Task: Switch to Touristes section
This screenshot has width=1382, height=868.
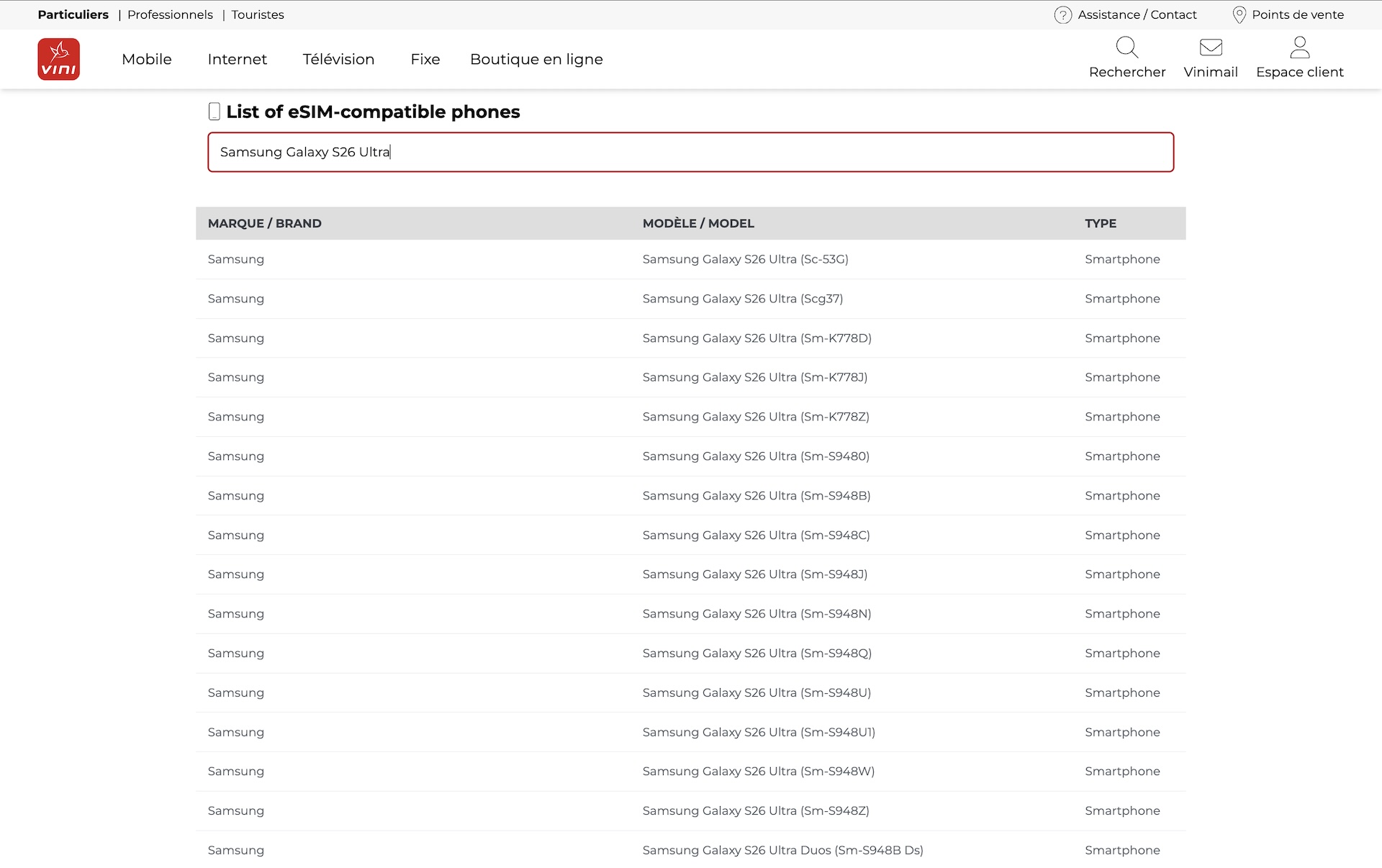Action: point(258,14)
